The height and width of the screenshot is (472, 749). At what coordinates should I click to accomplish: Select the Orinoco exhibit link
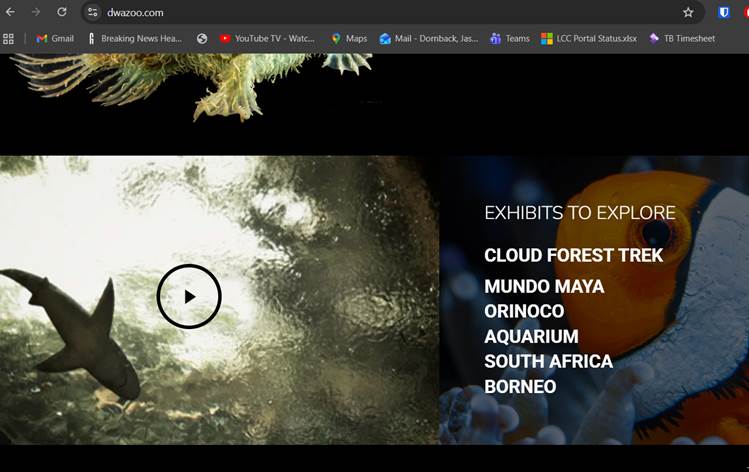[x=524, y=311]
